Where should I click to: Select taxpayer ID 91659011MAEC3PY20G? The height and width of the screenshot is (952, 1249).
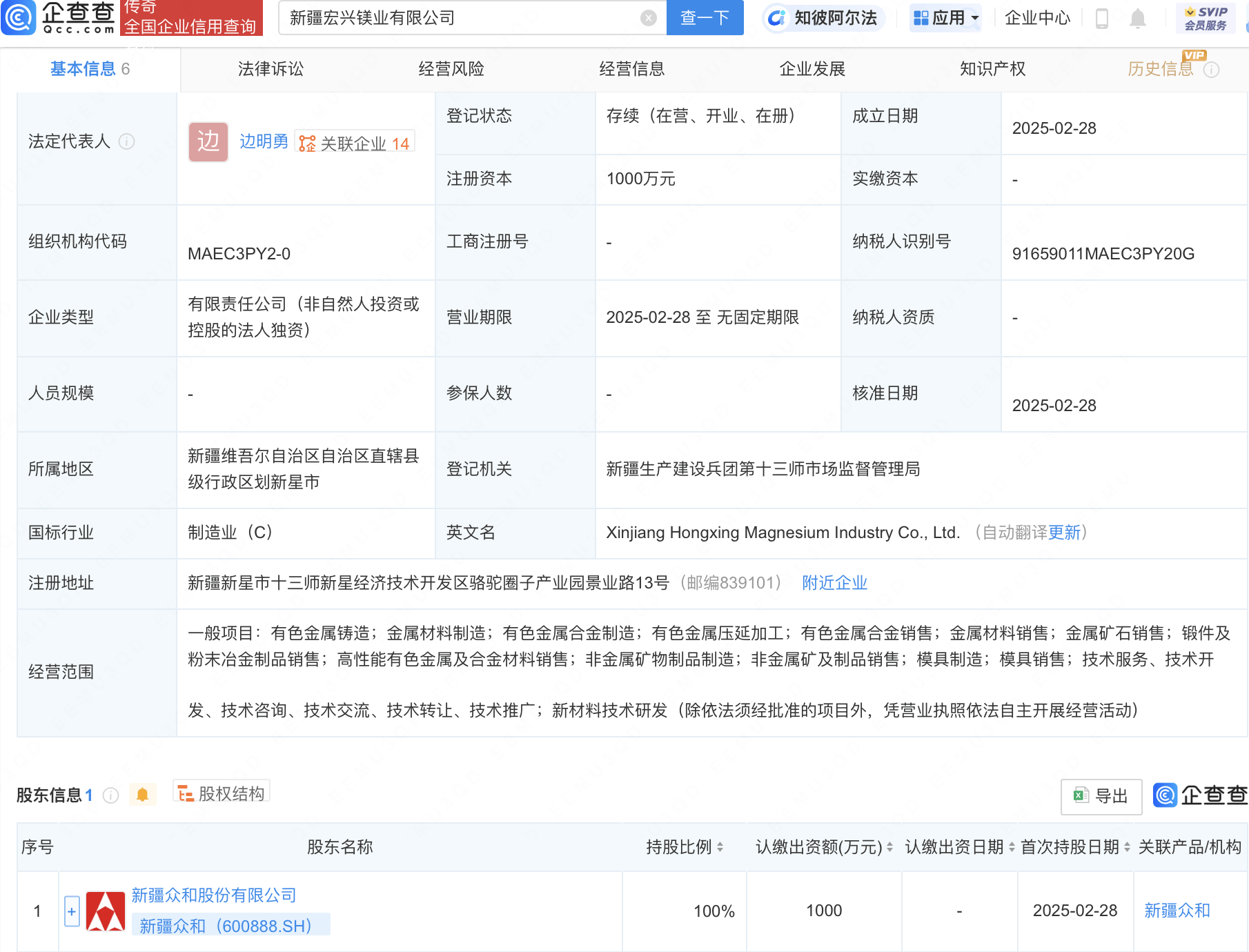click(1103, 254)
